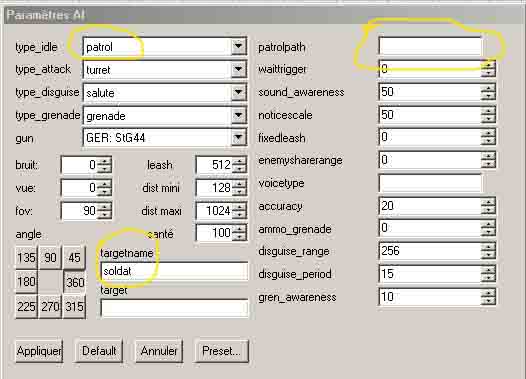Select the 90 angle button
The height and width of the screenshot is (379, 526).
coord(50,258)
